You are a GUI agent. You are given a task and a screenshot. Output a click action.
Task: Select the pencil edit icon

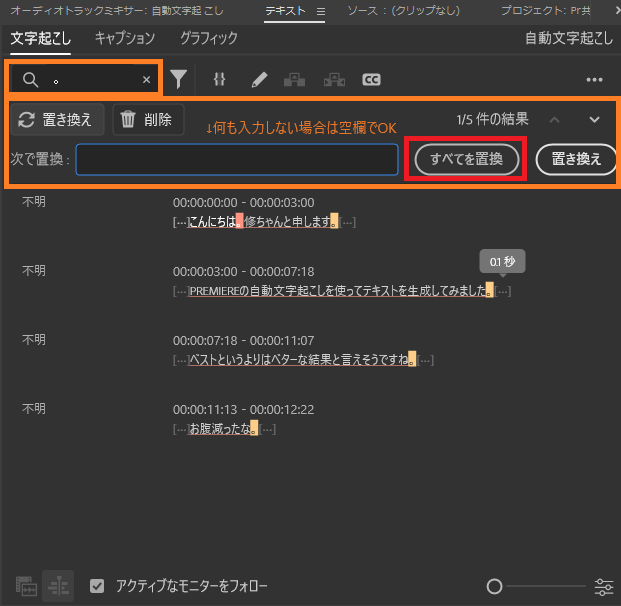[x=259, y=80]
